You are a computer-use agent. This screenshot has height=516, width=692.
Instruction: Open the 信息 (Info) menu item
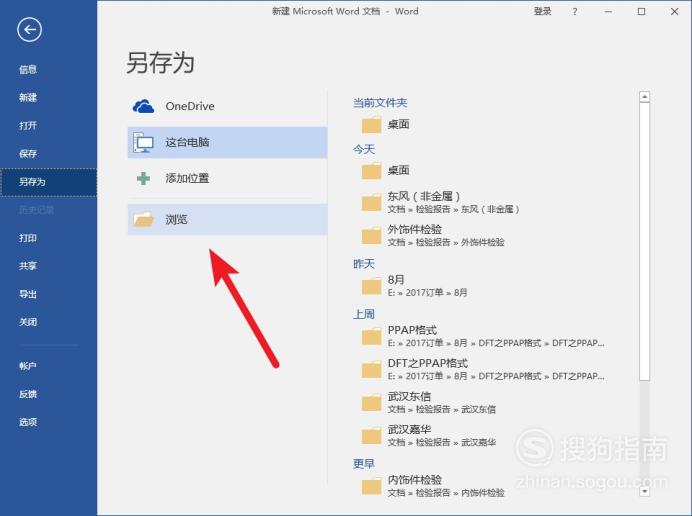pyautogui.click(x=28, y=69)
